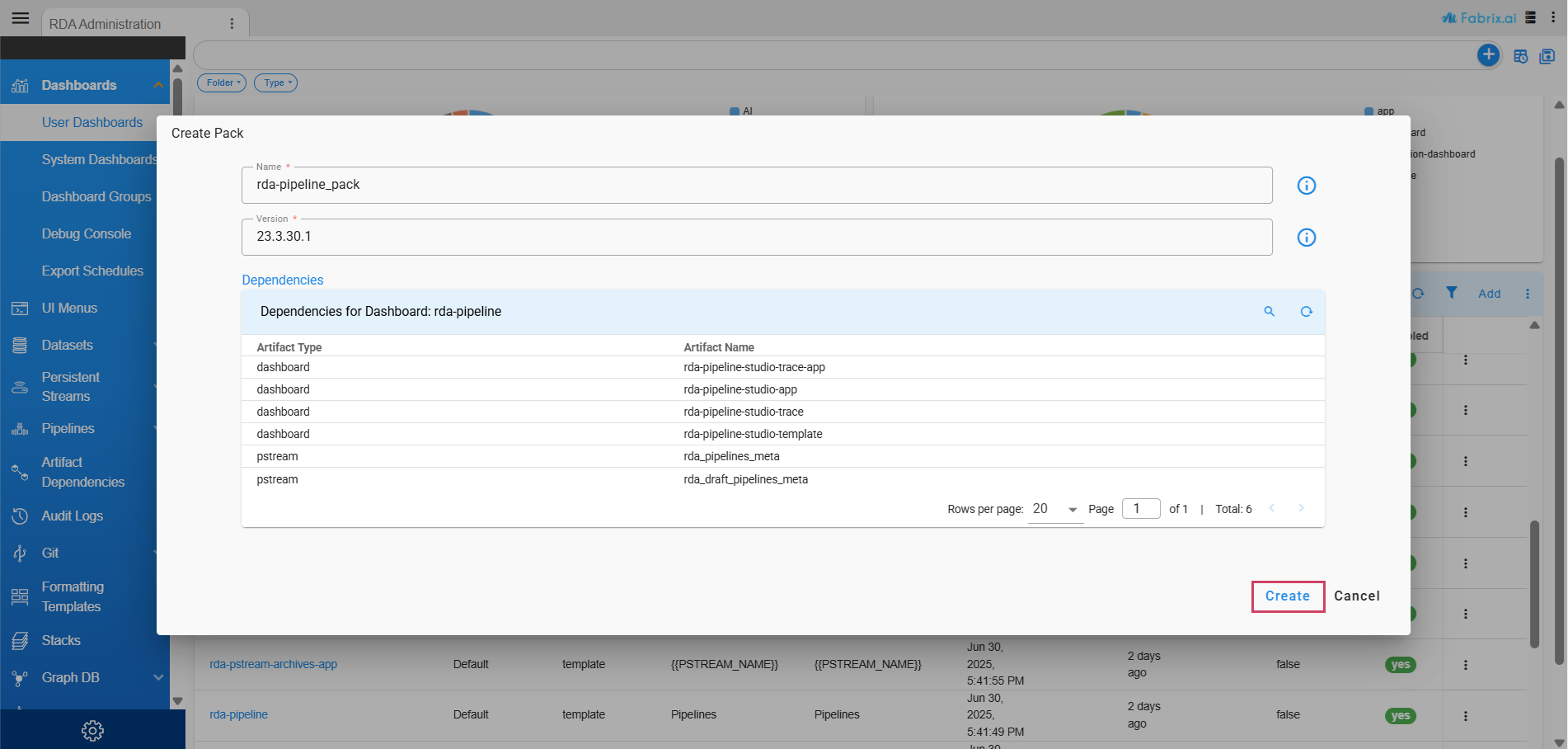
Task: Expand the Graph DB sidebar section
Action: (x=157, y=677)
